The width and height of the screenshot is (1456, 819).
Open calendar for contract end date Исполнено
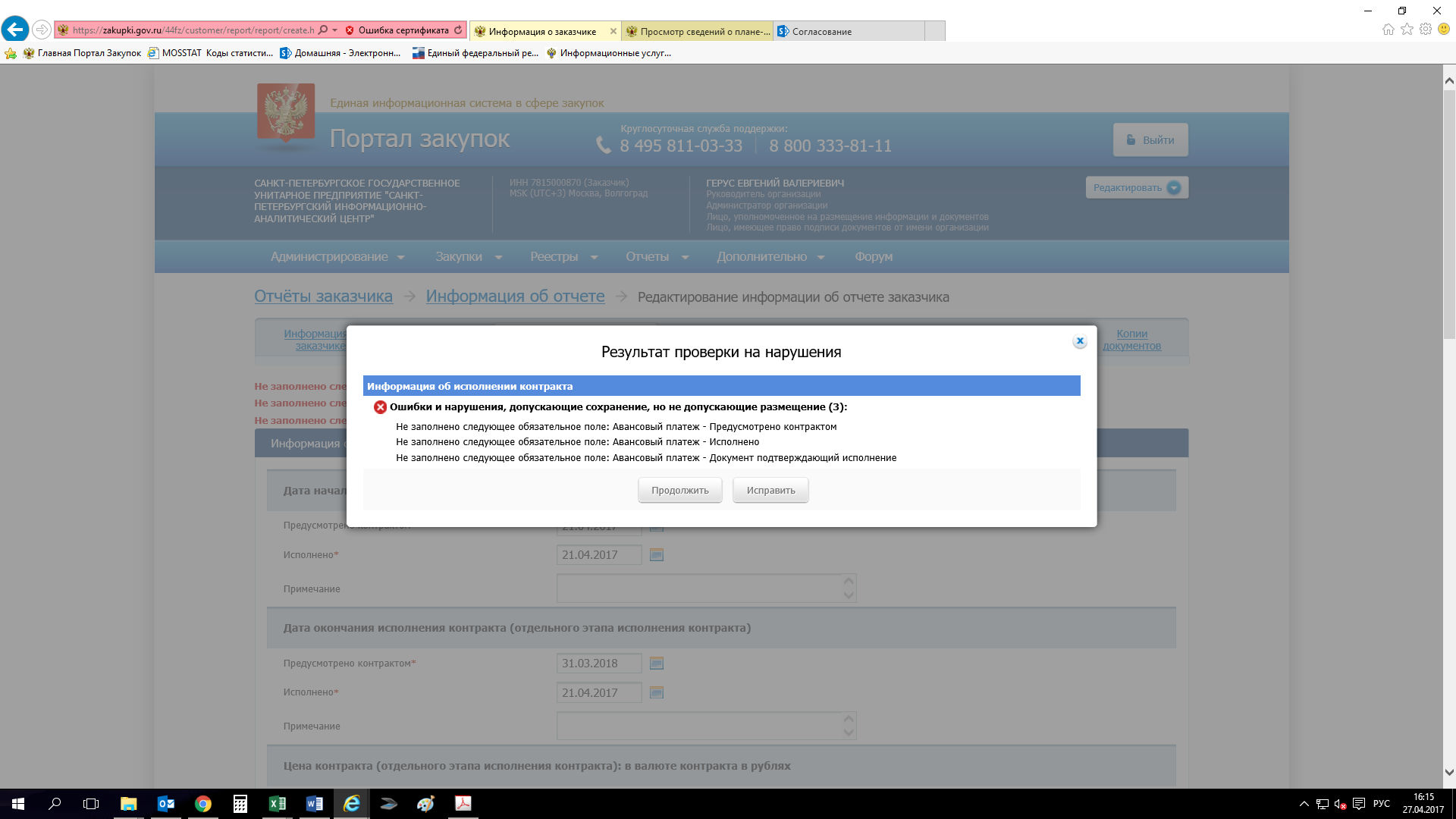click(x=657, y=693)
